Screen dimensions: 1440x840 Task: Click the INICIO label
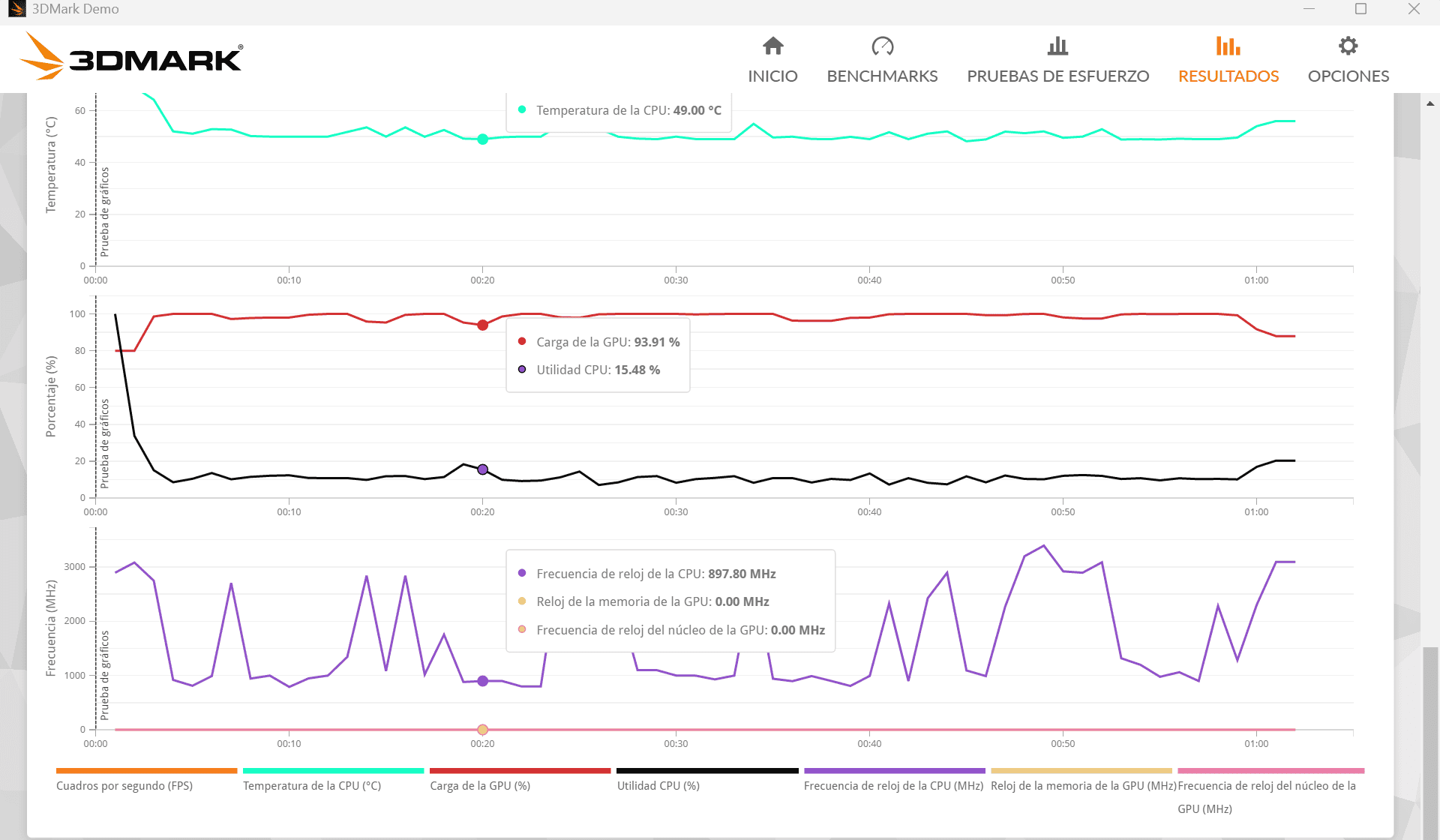(x=772, y=76)
